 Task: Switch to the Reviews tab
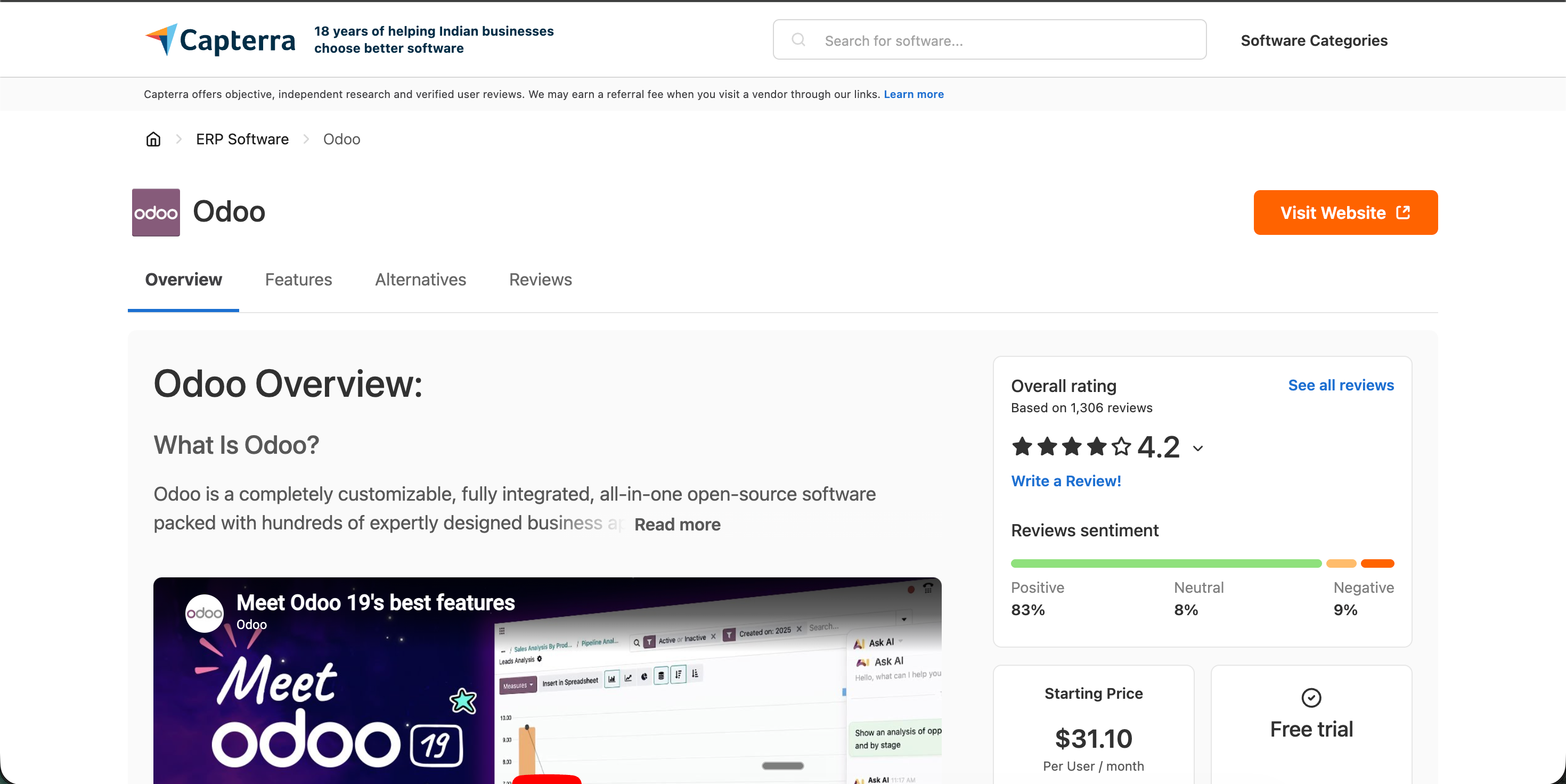point(541,280)
